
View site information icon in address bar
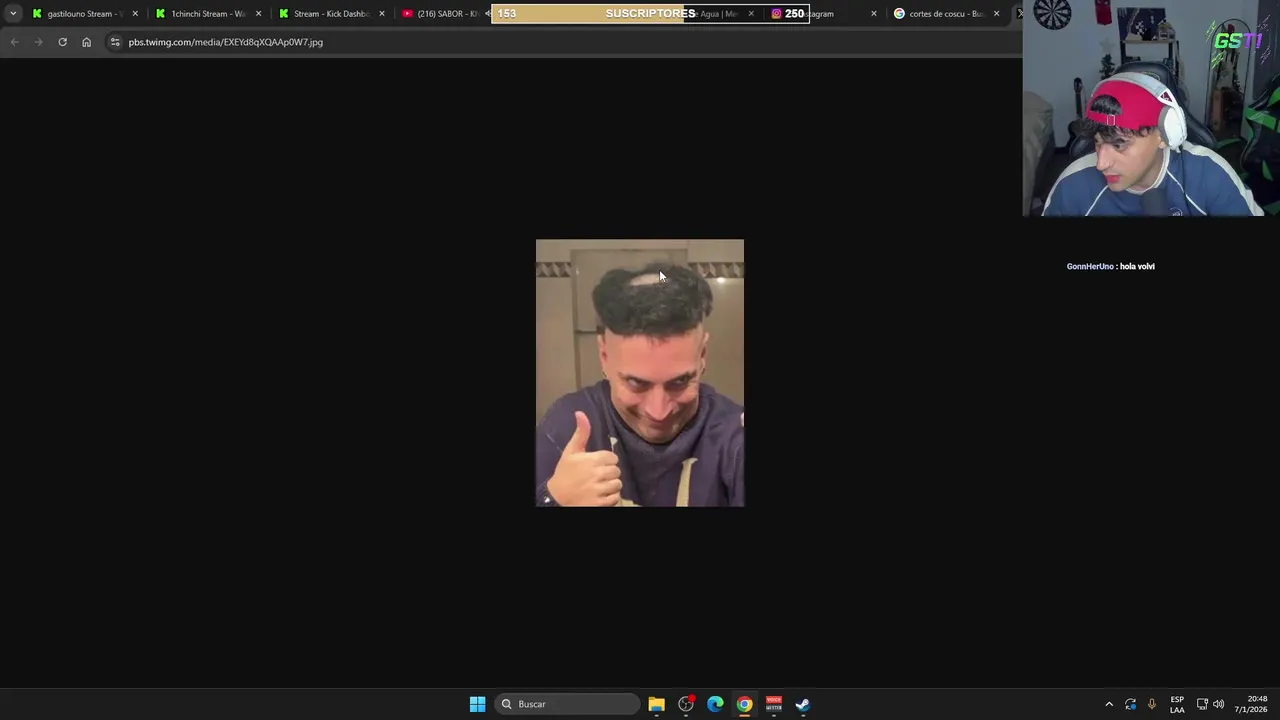[x=115, y=42]
